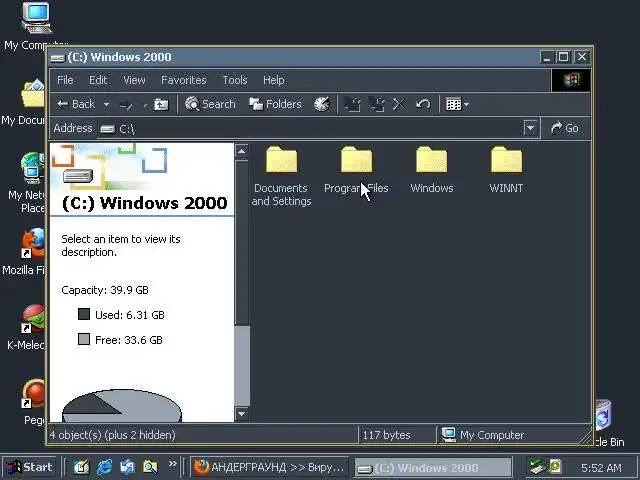The image size is (640, 480).
Task: Click the '4 object(s) (plus 2 hidden)' status text
Action: [113, 435]
